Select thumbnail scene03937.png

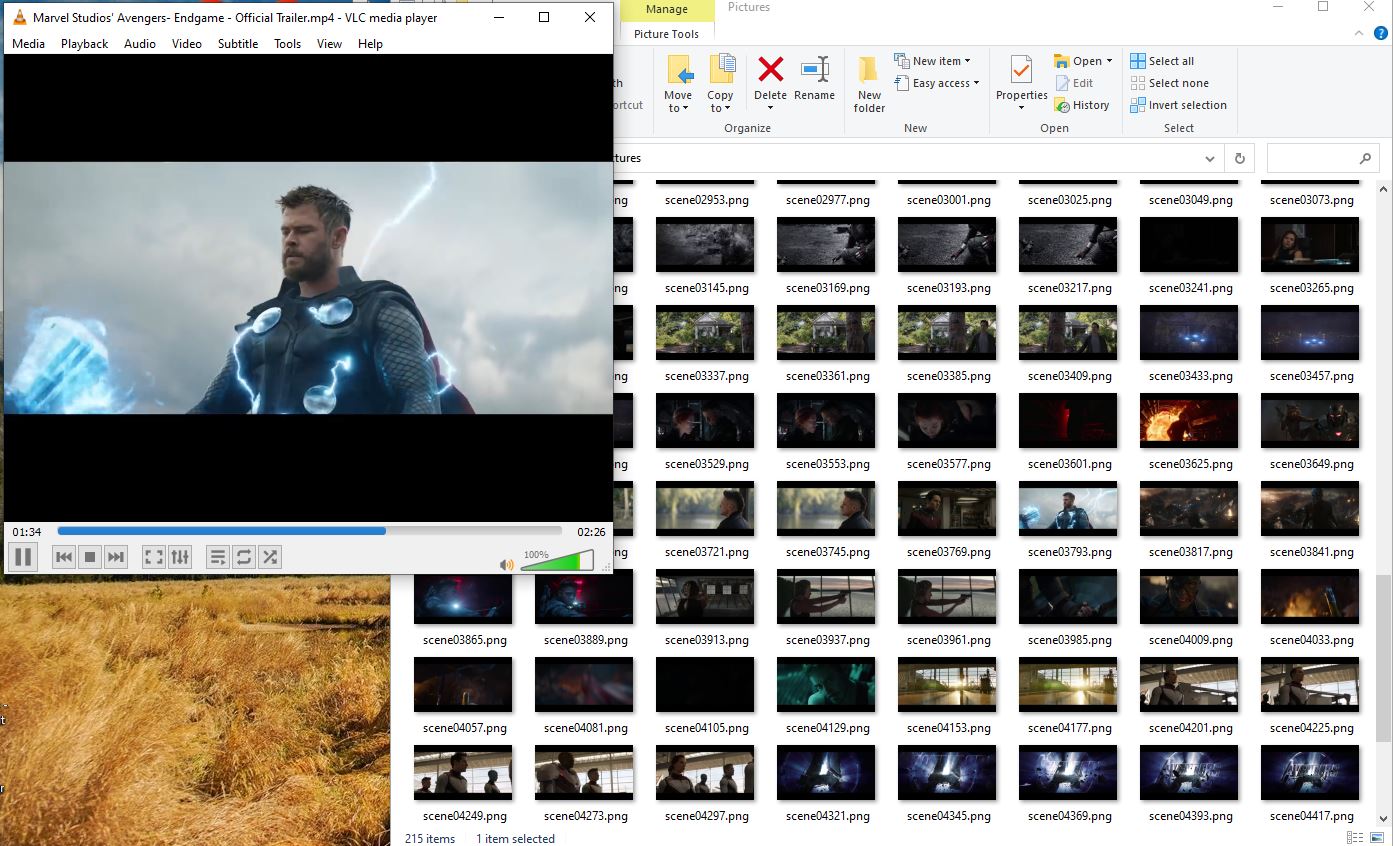pyautogui.click(x=826, y=597)
